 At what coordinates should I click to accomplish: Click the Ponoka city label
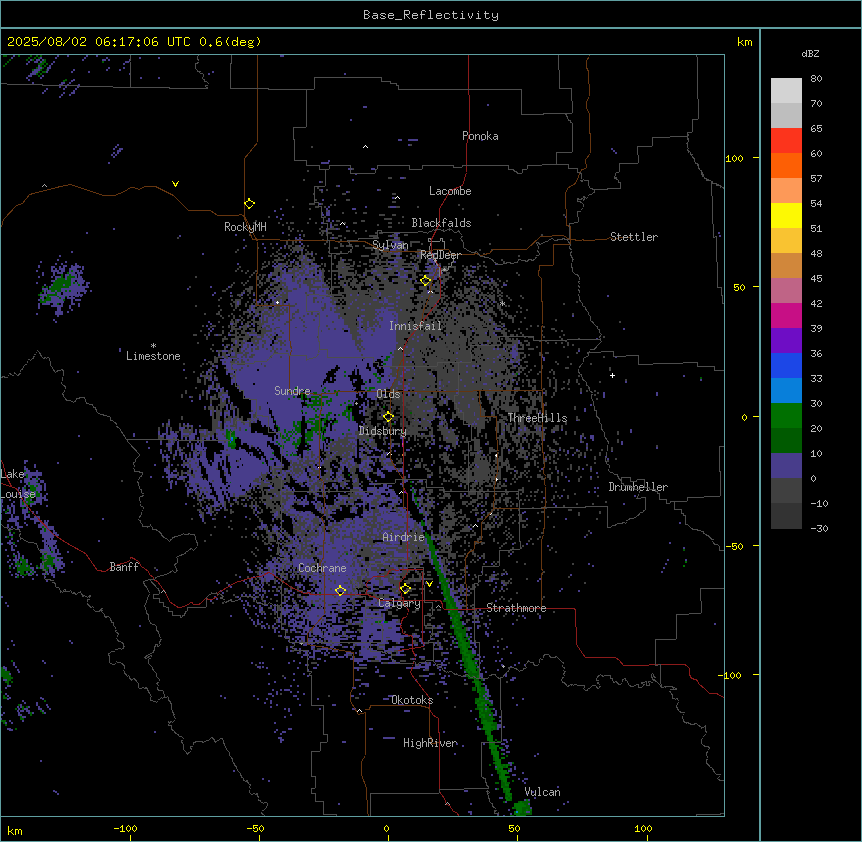(480, 136)
